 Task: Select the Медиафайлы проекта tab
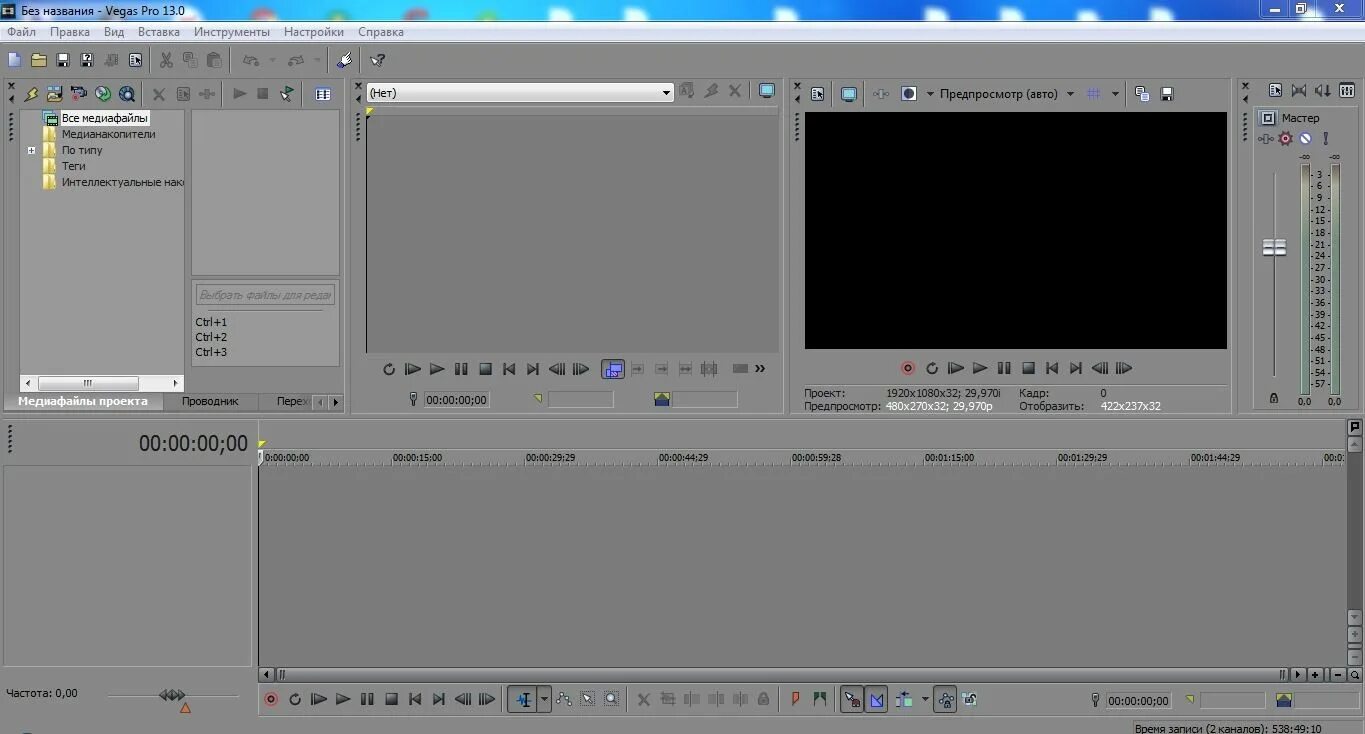[83, 401]
